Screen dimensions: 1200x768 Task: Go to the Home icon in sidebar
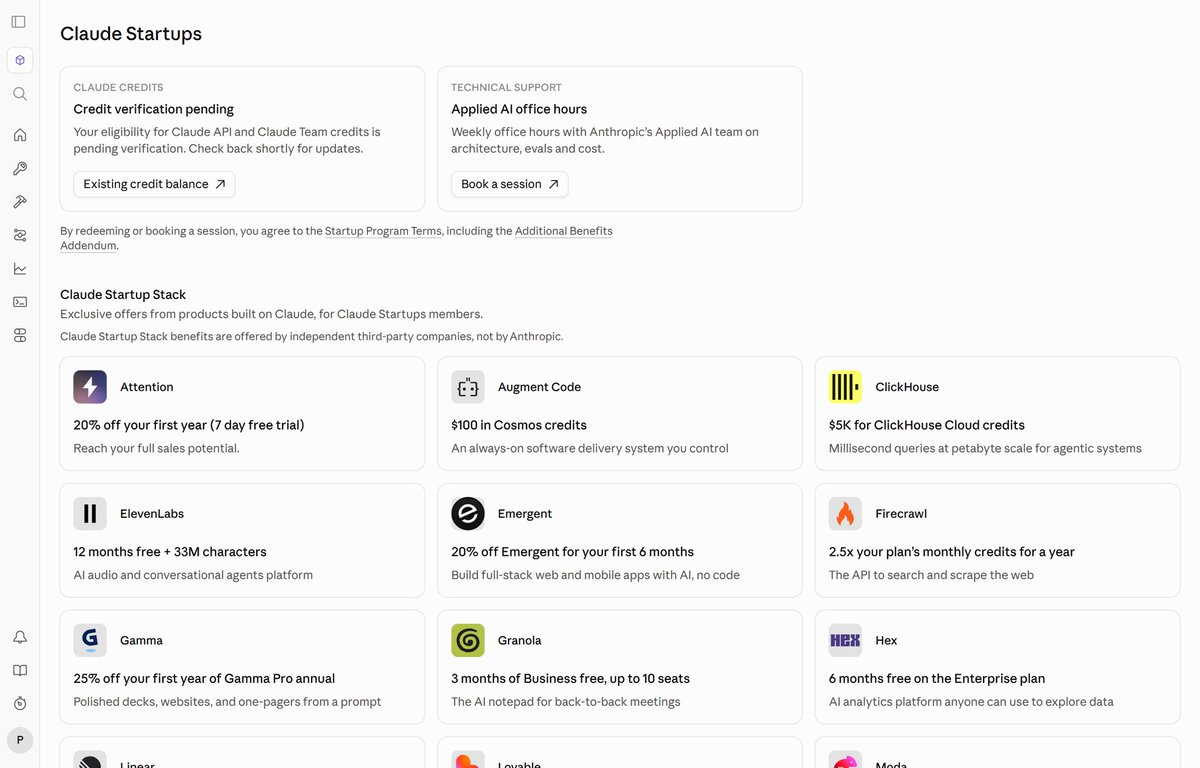[20, 135]
